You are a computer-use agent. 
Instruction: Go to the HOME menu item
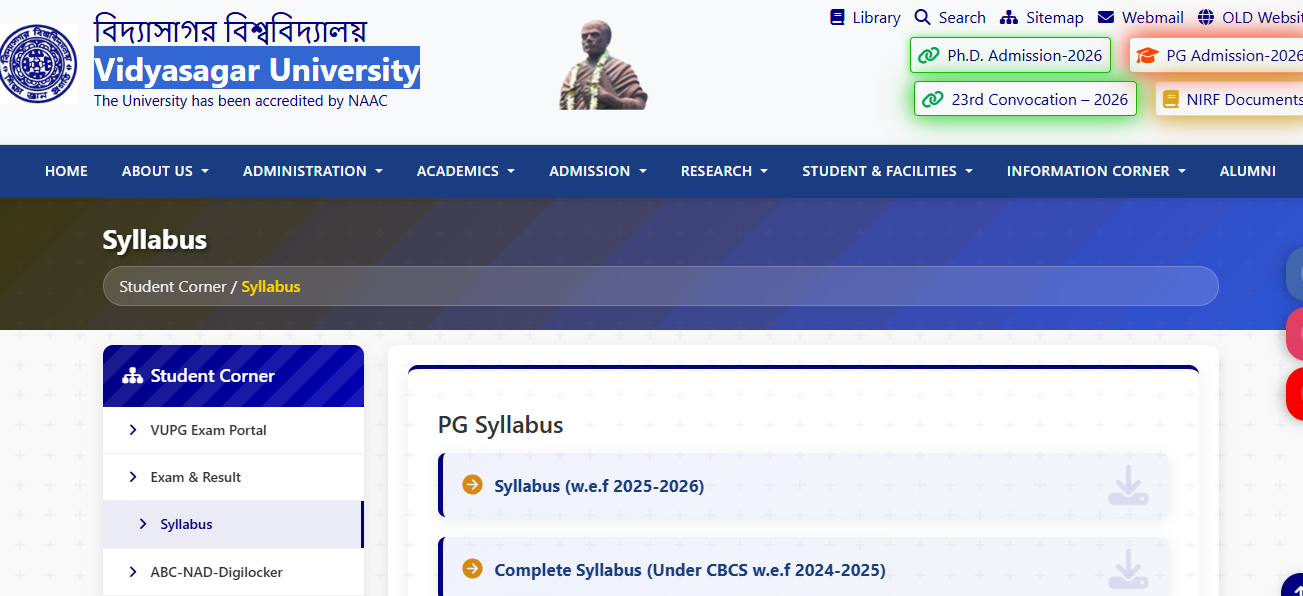(x=66, y=171)
